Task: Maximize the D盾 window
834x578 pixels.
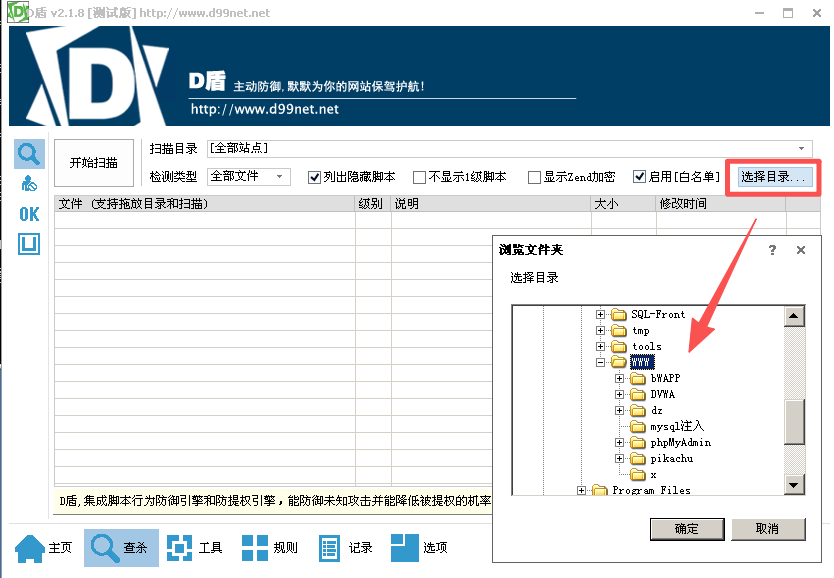Action: click(x=788, y=13)
